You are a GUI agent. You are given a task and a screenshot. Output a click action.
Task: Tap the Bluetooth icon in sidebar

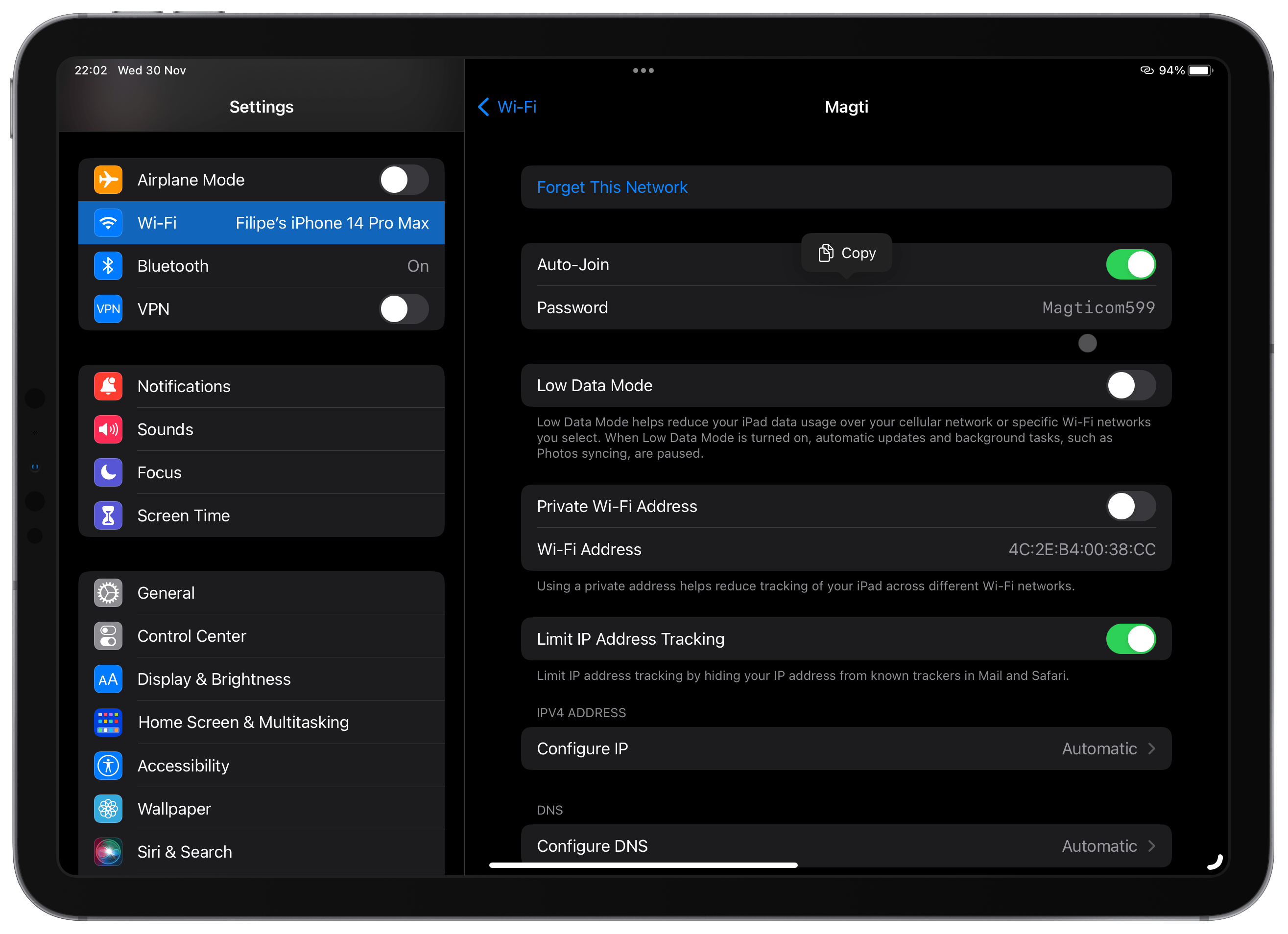click(x=108, y=266)
